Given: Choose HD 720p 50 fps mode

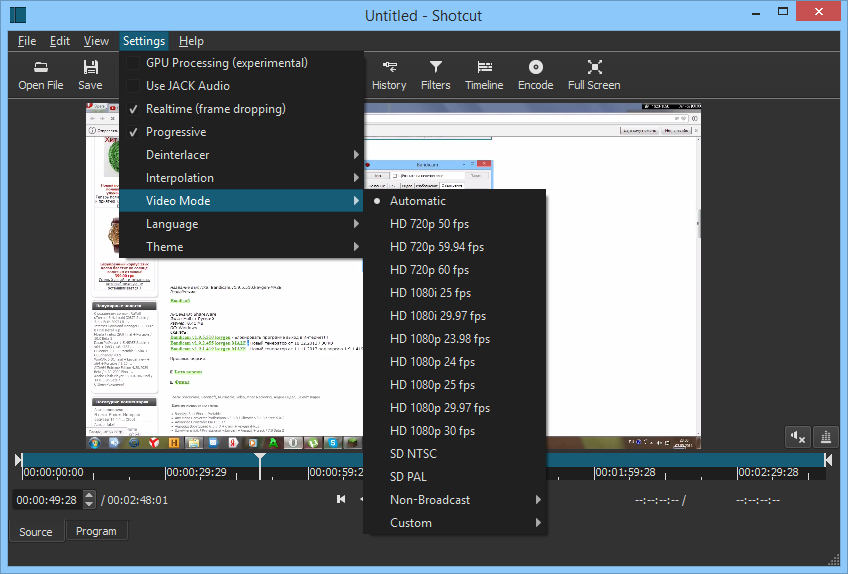Looking at the screenshot, I should click(x=455, y=224).
